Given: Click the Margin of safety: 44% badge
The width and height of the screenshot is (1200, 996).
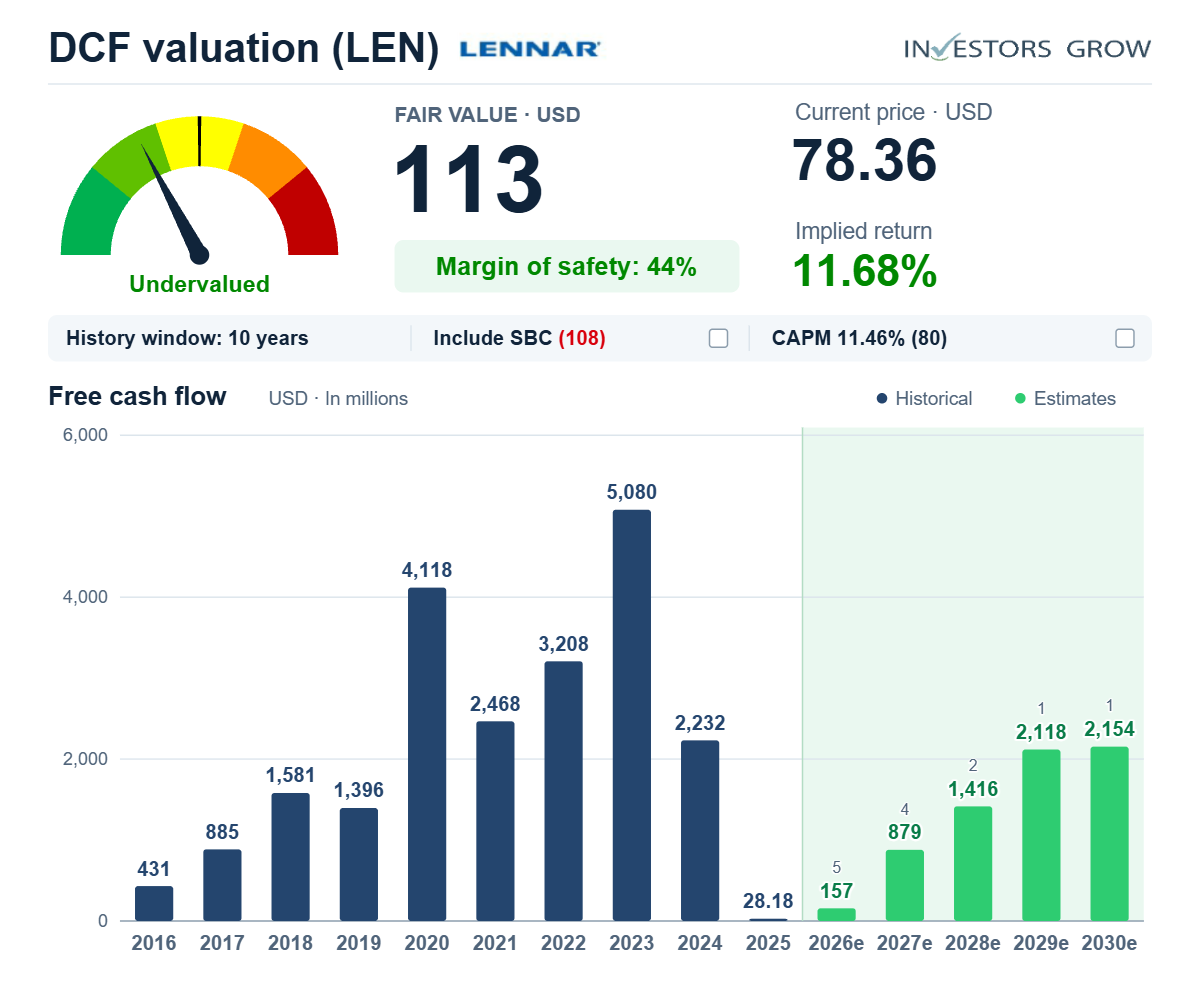Looking at the screenshot, I should tap(567, 266).
